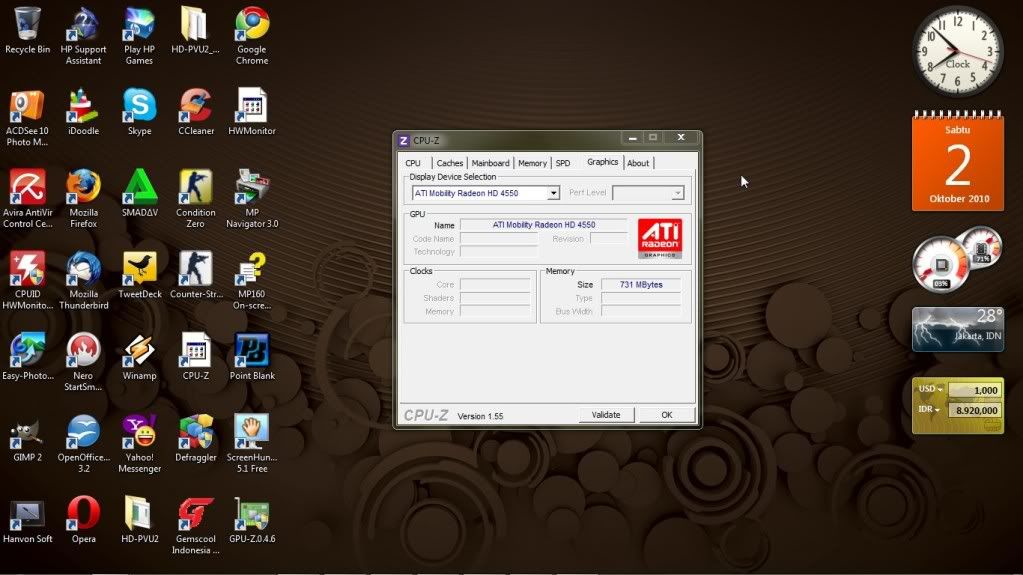Screen dimensions: 1023x575
Task: Switch to CPU tab in CPU-Z
Action: pos(413,163)
